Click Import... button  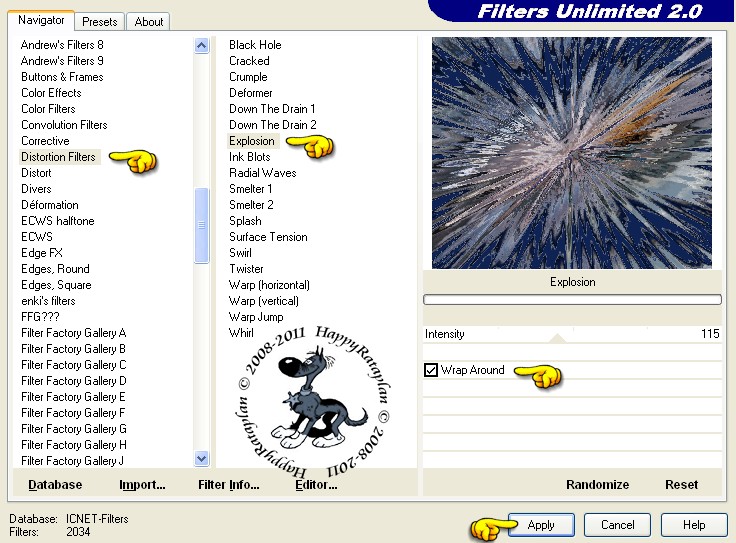[142, 485]
